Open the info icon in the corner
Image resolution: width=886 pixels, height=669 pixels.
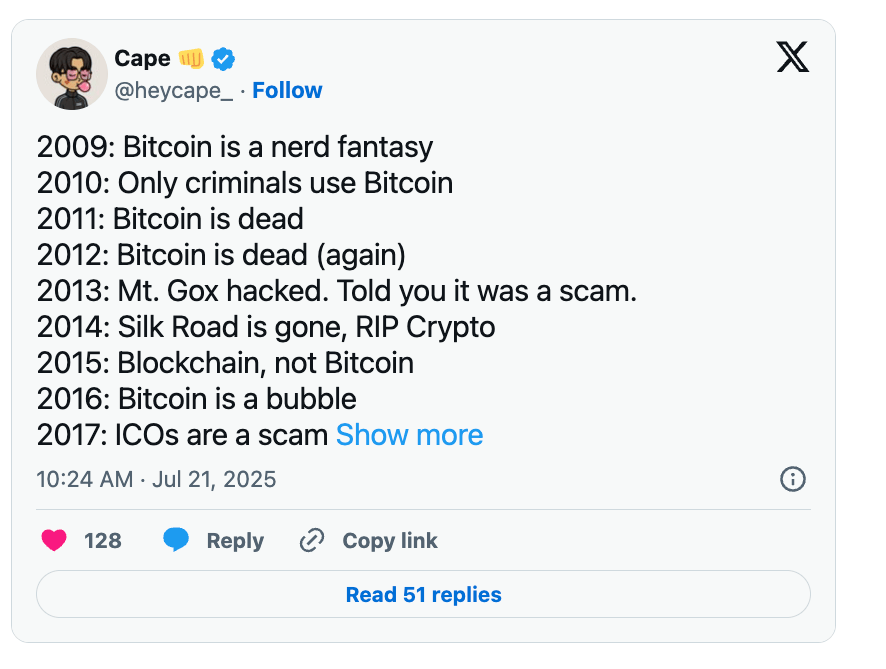pos(793,480)
